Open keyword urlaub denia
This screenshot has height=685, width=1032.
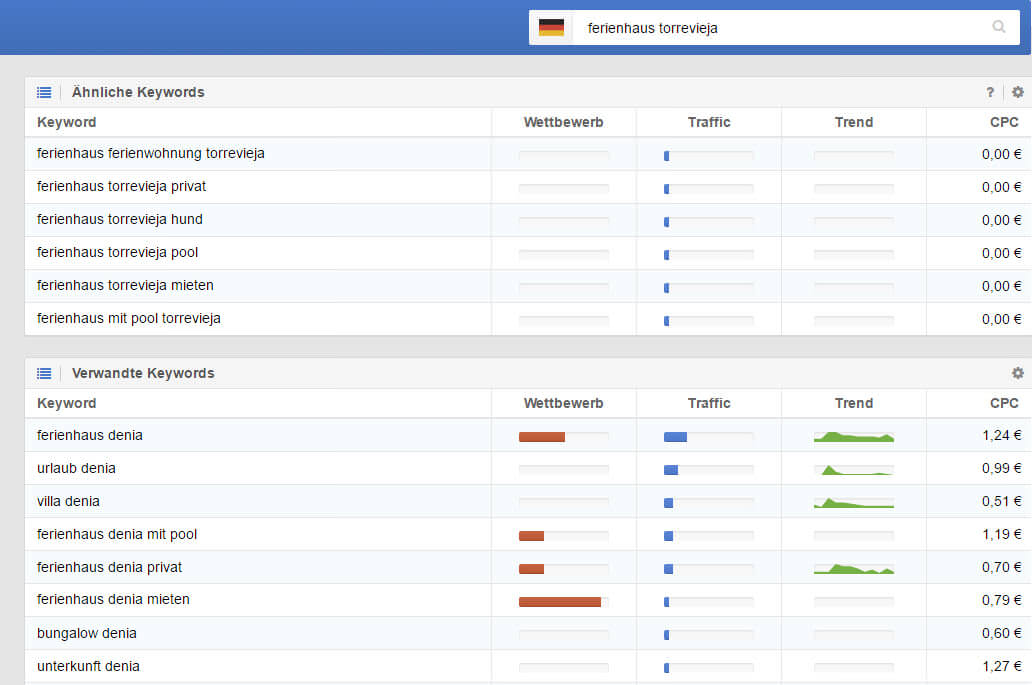(76, 468)
